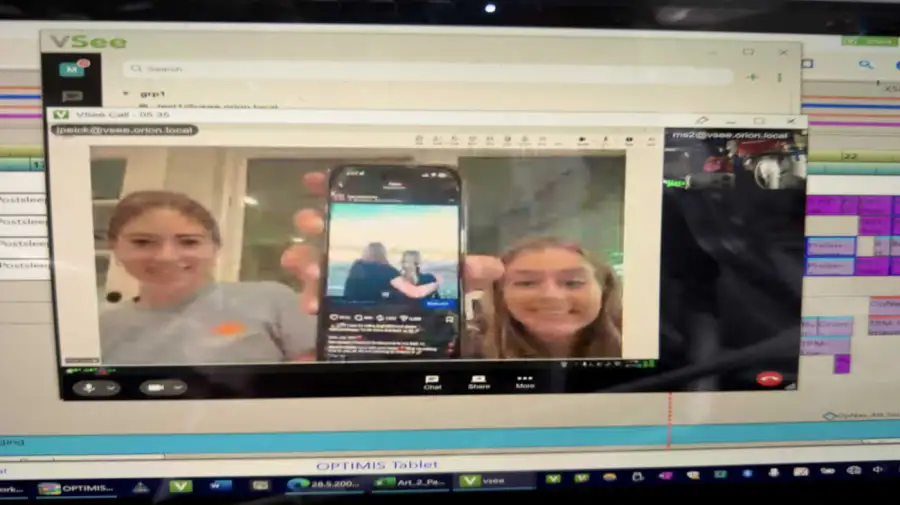Screen dimensions: 900x505
Task: Open the VSee messages chat sidebar icon
Action: point(72,97)
